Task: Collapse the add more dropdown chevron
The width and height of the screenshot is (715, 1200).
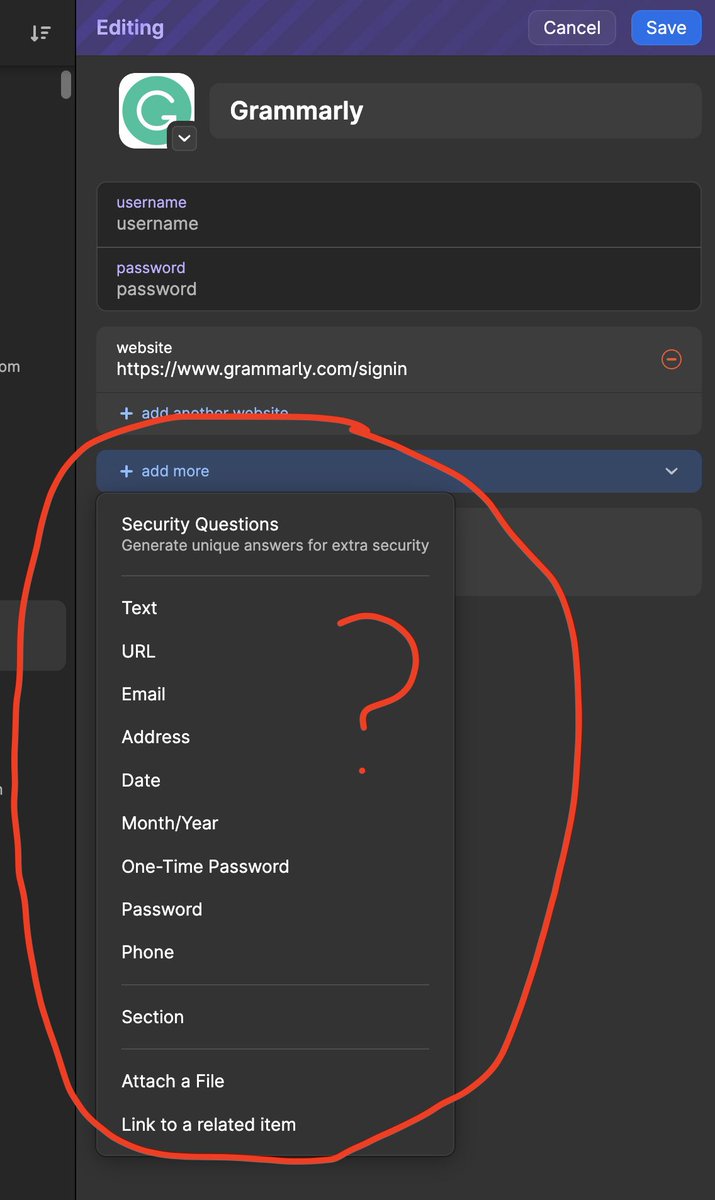Action: 671,471
